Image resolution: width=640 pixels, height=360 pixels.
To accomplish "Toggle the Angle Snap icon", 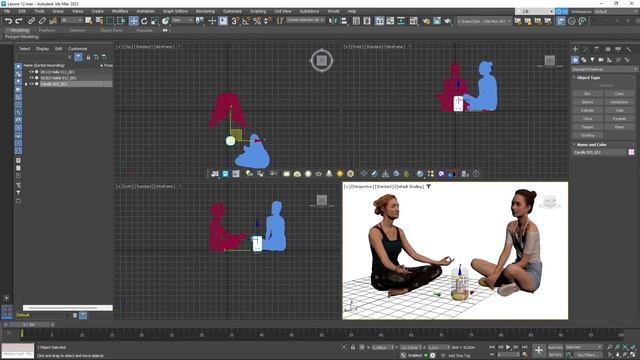I will (246, 21).
